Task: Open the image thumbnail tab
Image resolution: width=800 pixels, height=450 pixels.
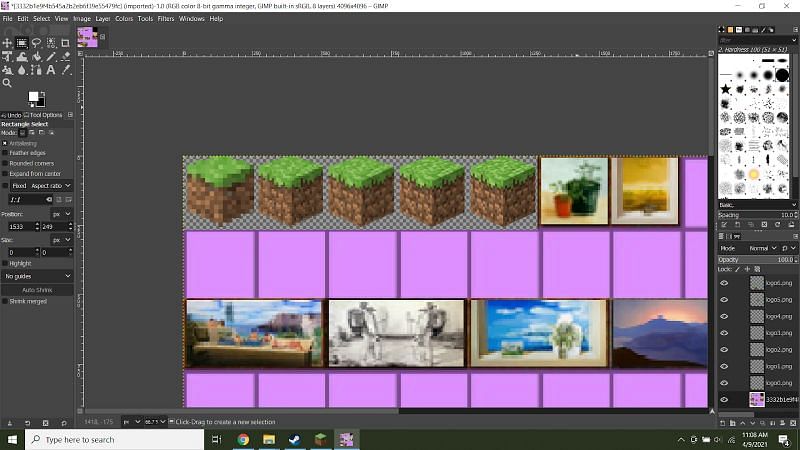Action: tap(88, 36)
